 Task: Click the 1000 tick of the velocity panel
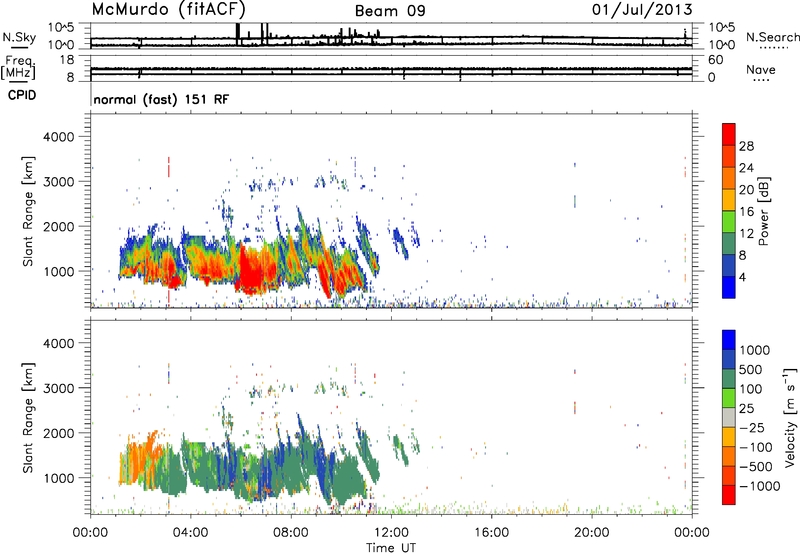pos(58,479)
